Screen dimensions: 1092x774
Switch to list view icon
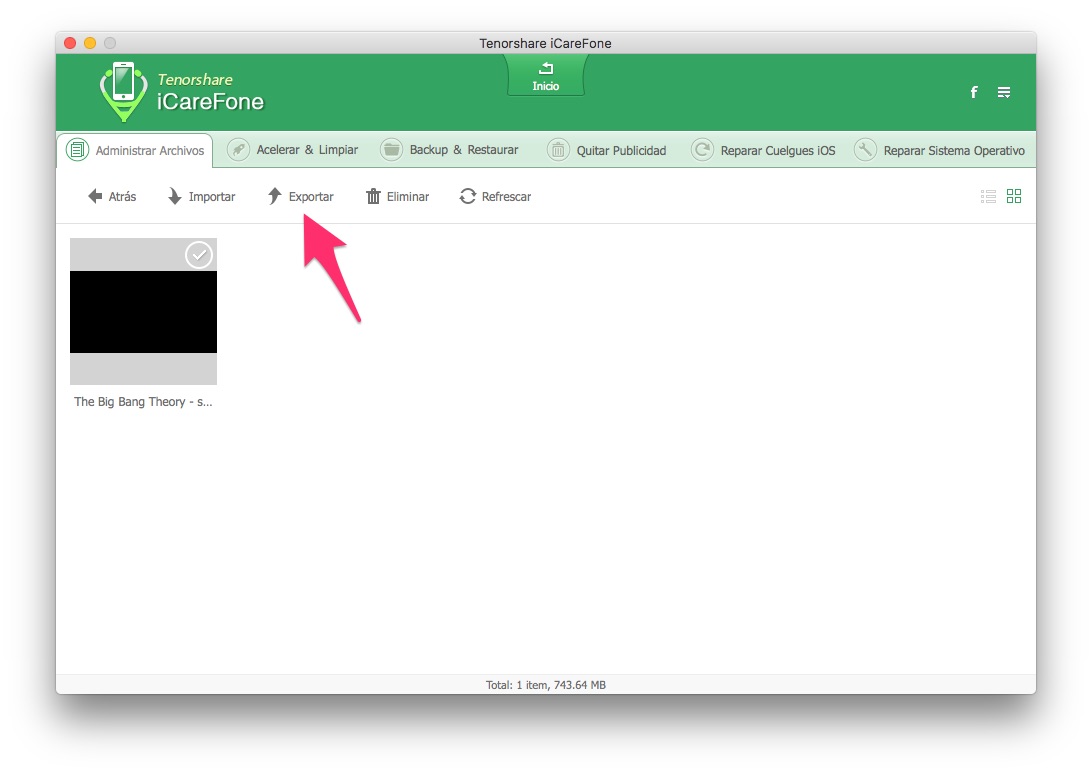pos(988,196)
